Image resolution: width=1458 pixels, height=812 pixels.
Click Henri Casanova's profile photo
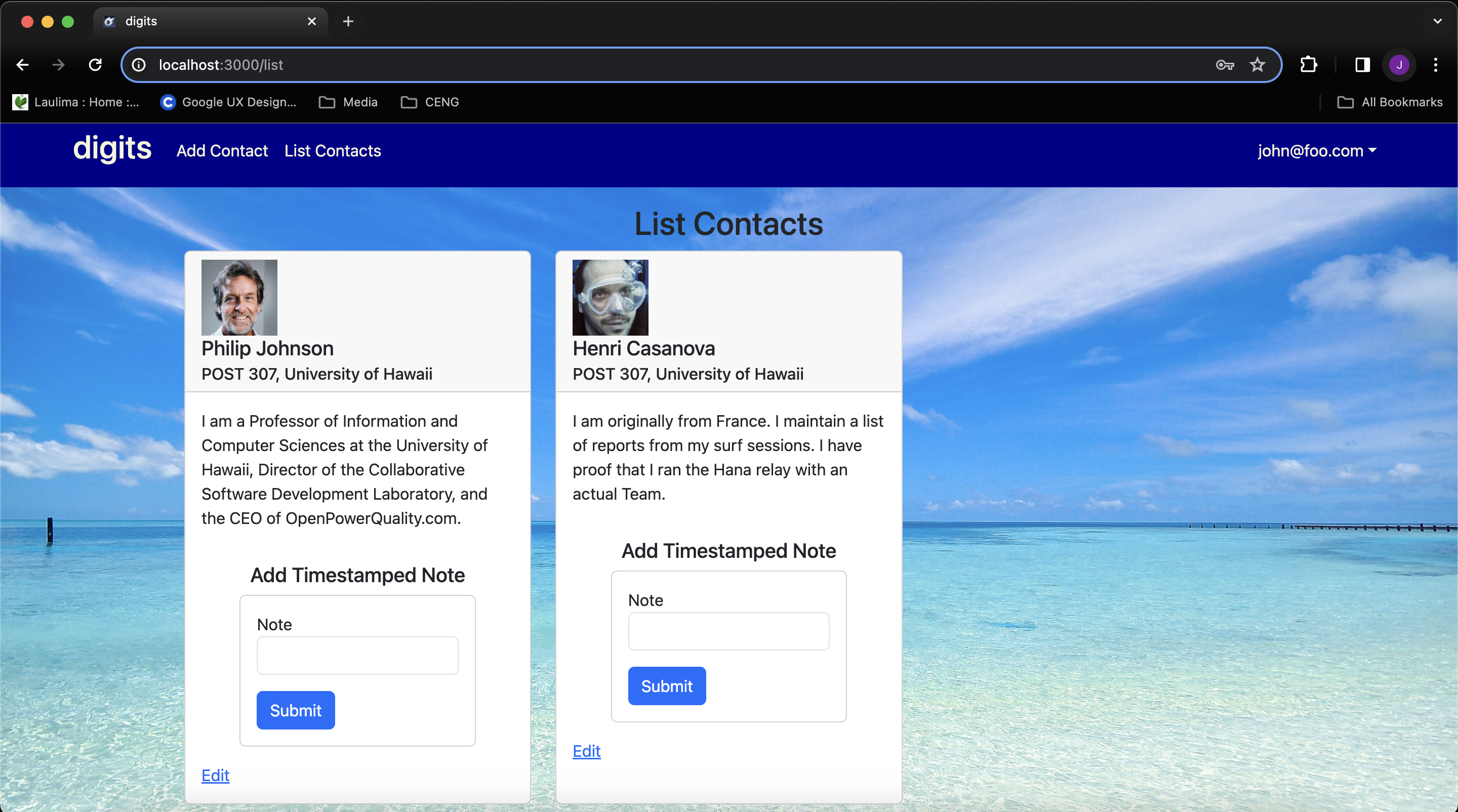611,297
